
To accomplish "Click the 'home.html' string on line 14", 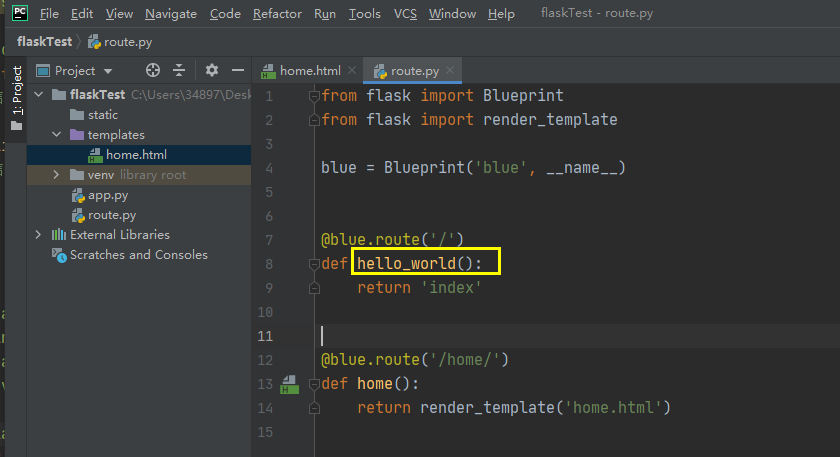I will coord(613,408).
